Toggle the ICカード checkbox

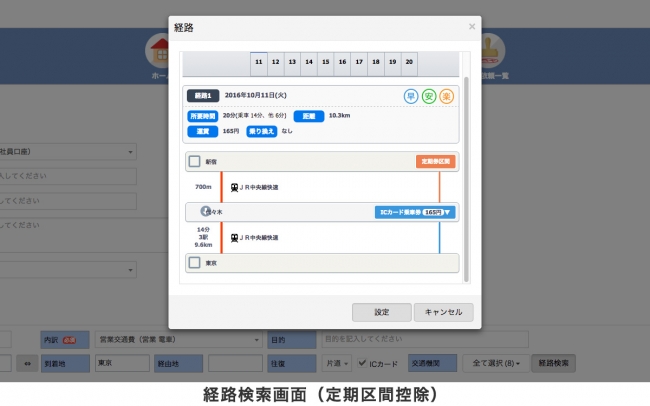coord(362,363)
